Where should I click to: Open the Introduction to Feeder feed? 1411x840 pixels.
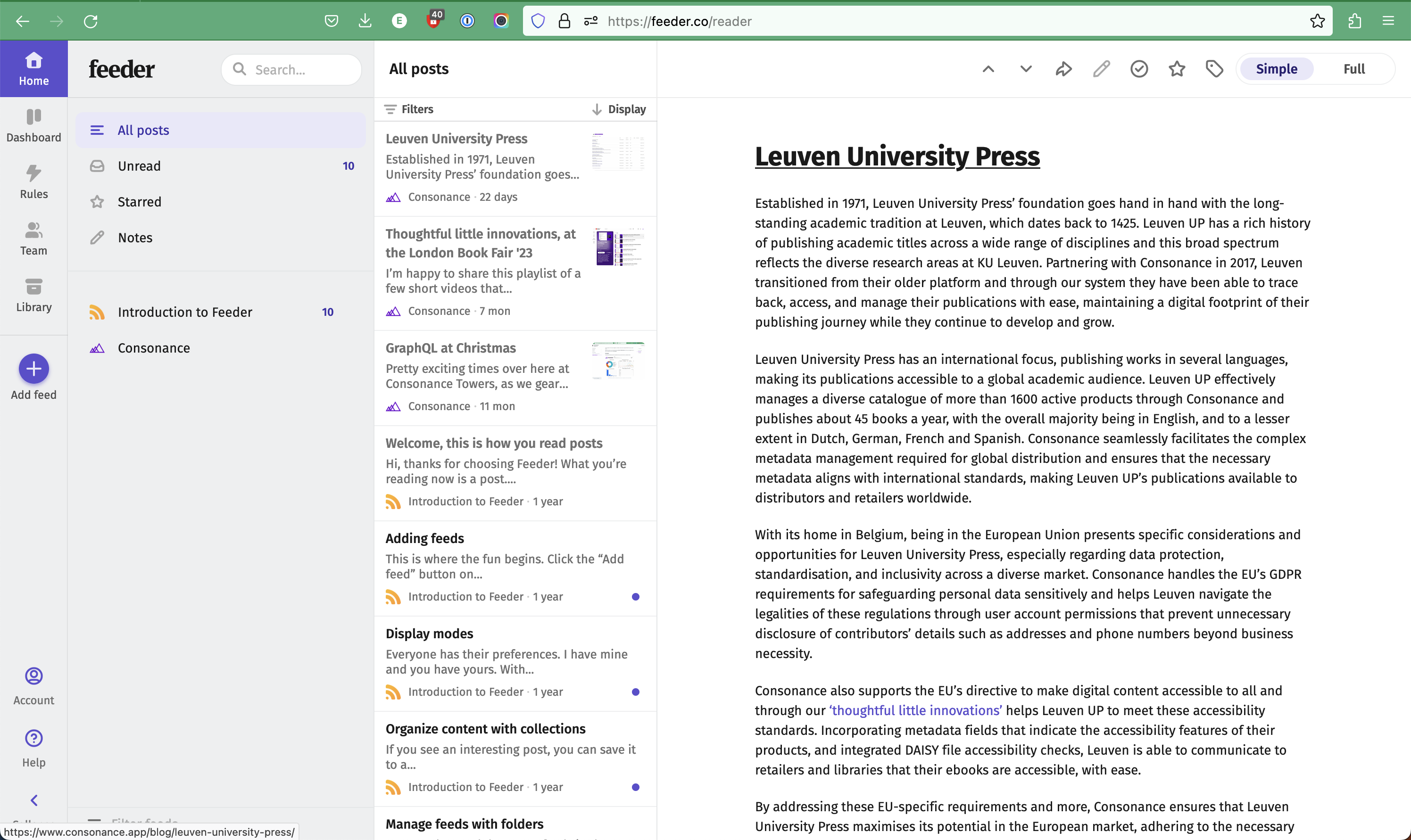[x=220, y=312]
